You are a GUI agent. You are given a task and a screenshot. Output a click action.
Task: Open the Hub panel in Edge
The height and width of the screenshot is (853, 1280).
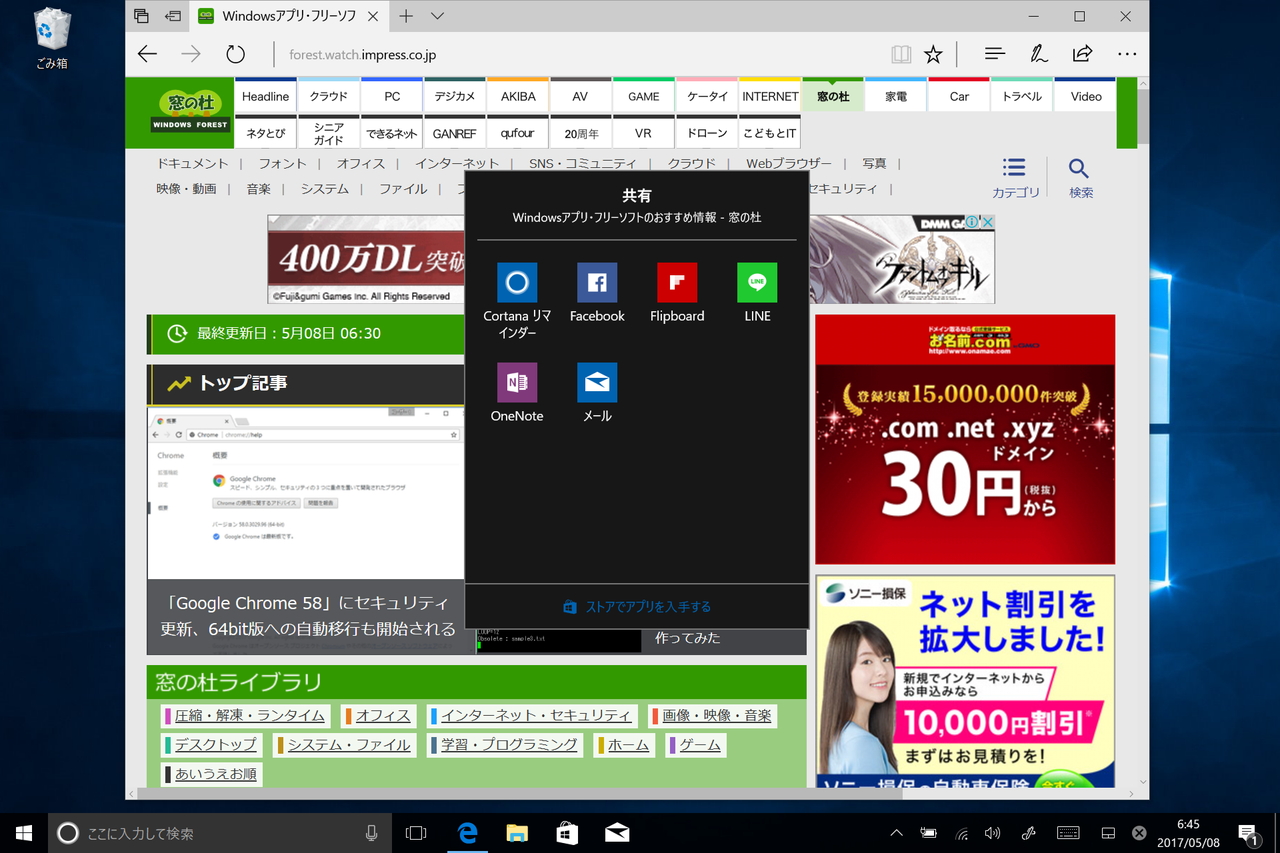point(994,54)
